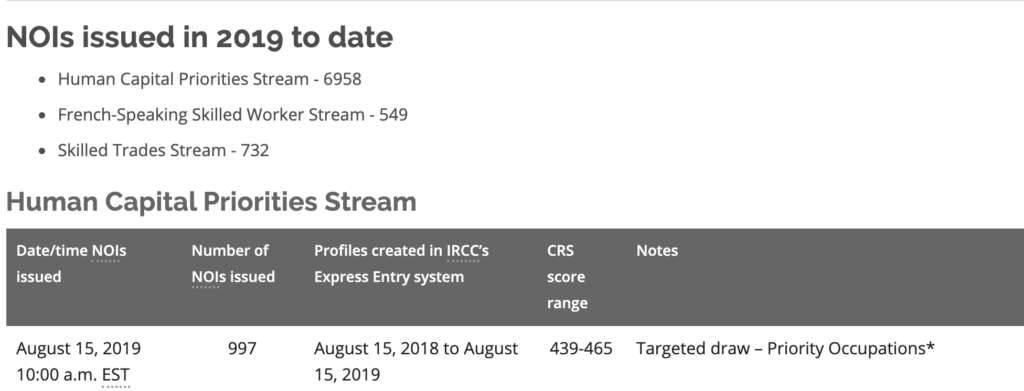Click the "Date/time" column header text
Screen dimensions: 1024x391
pyautogui.click(x=52, y=251)
